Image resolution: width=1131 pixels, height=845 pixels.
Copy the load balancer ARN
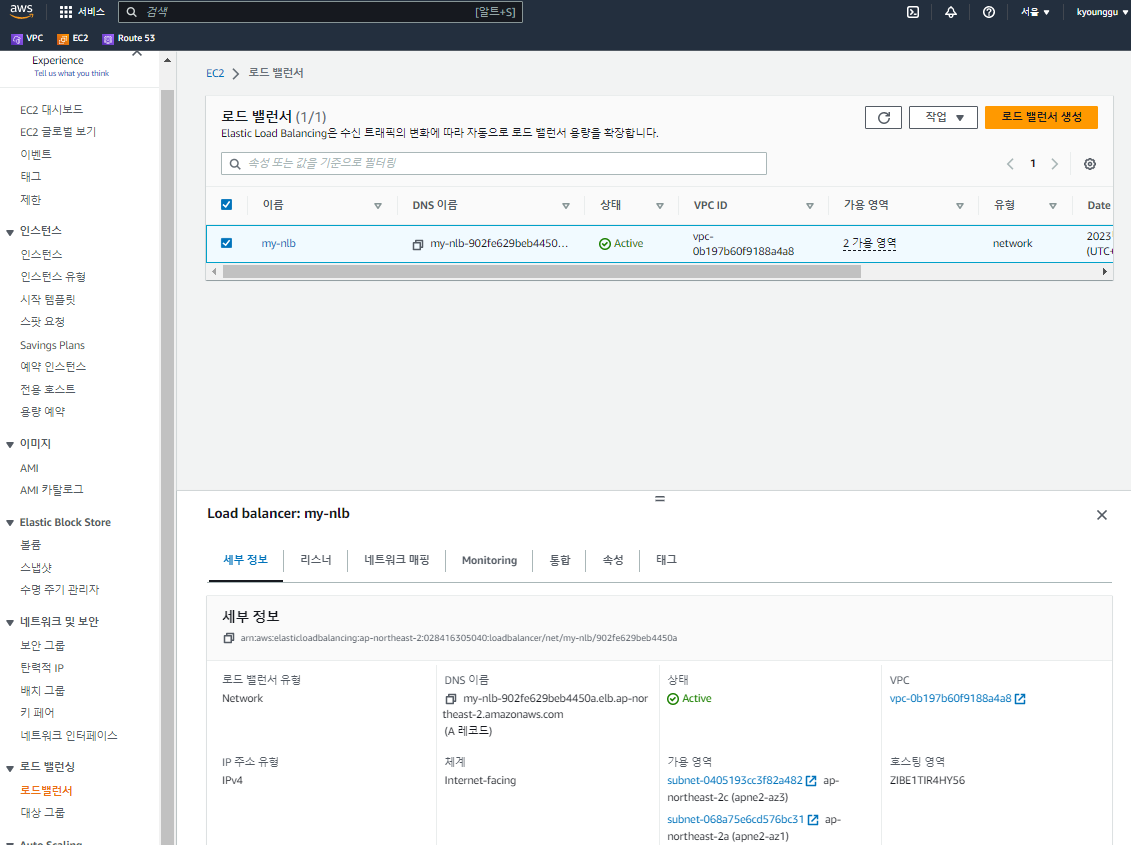(229, 638)
